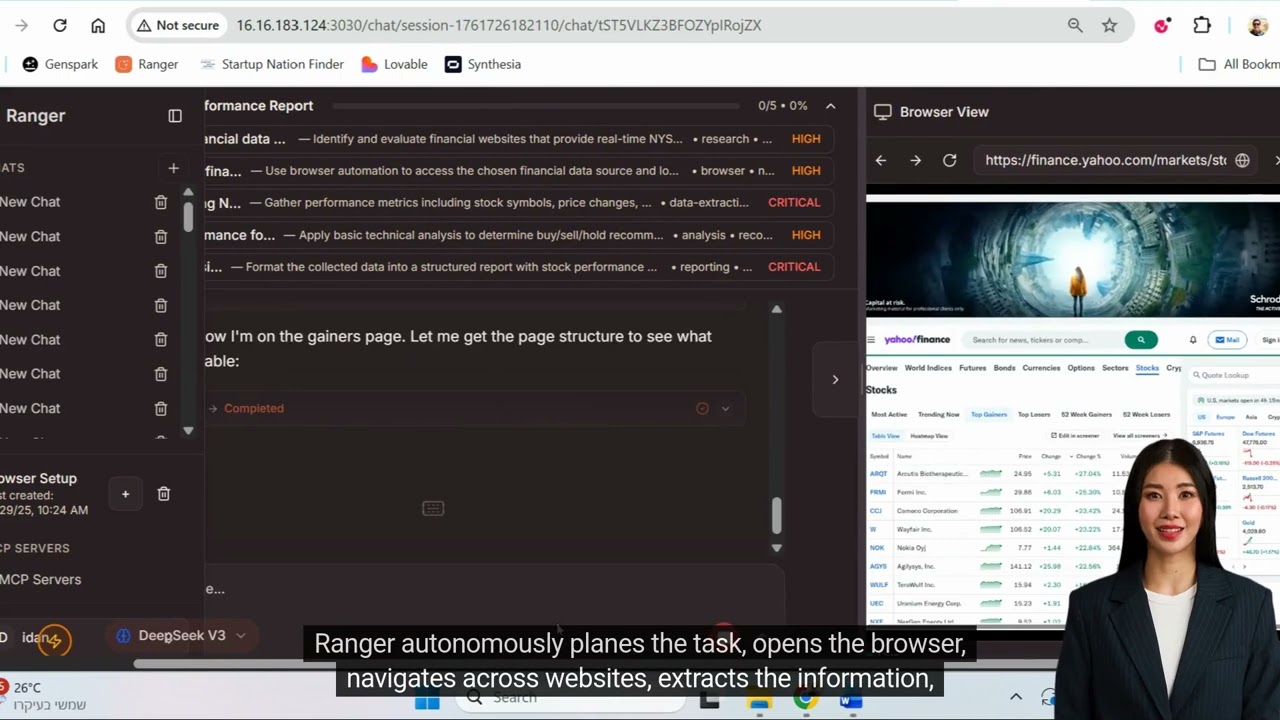Go back in the Browser View panel
The image size is (1280, 720).
pyautogui.click(x=881, y=160)
